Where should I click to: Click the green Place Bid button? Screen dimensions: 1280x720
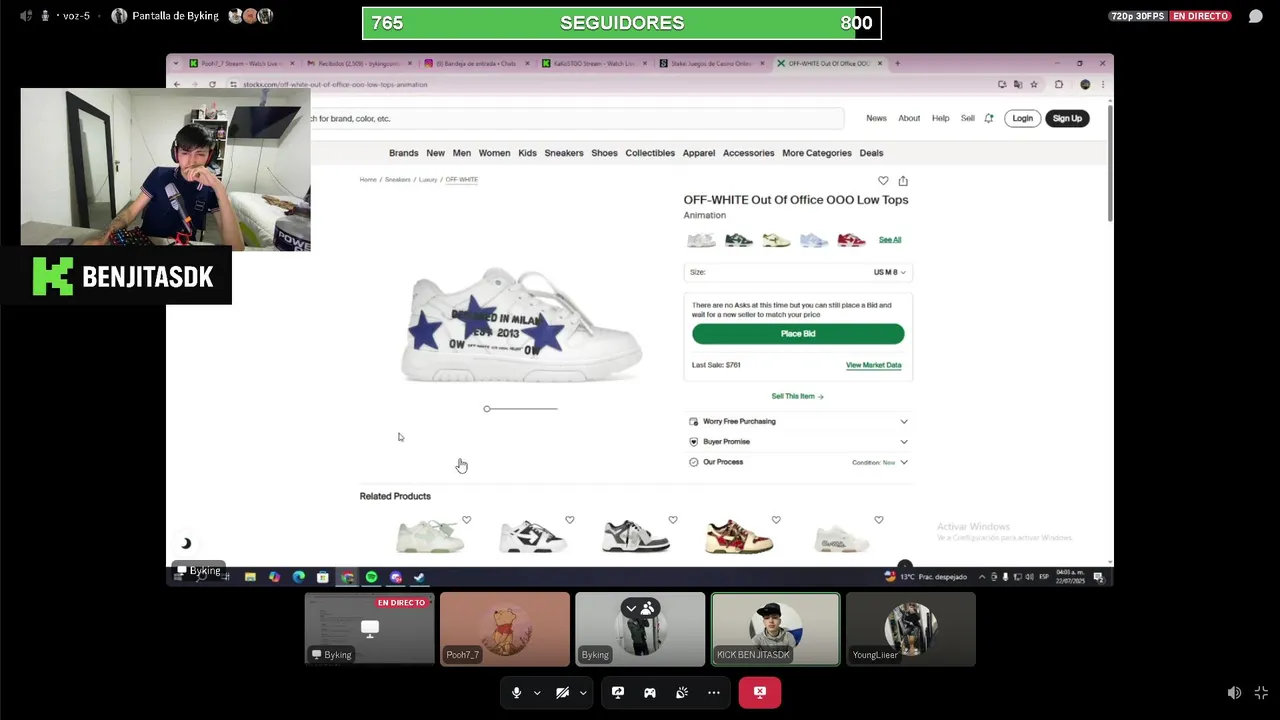click(x=798, y=334)
